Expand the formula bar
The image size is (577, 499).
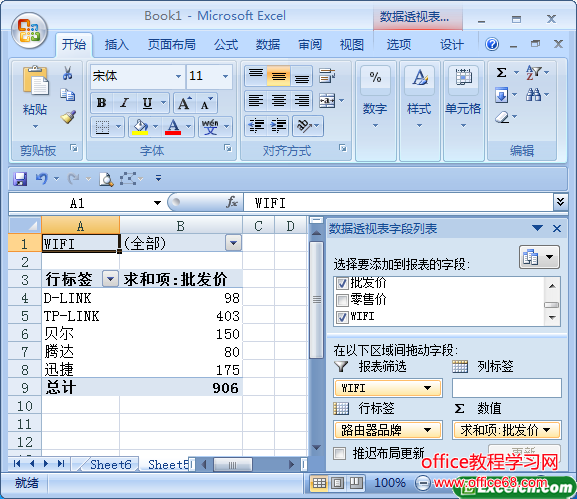(560, 202)
